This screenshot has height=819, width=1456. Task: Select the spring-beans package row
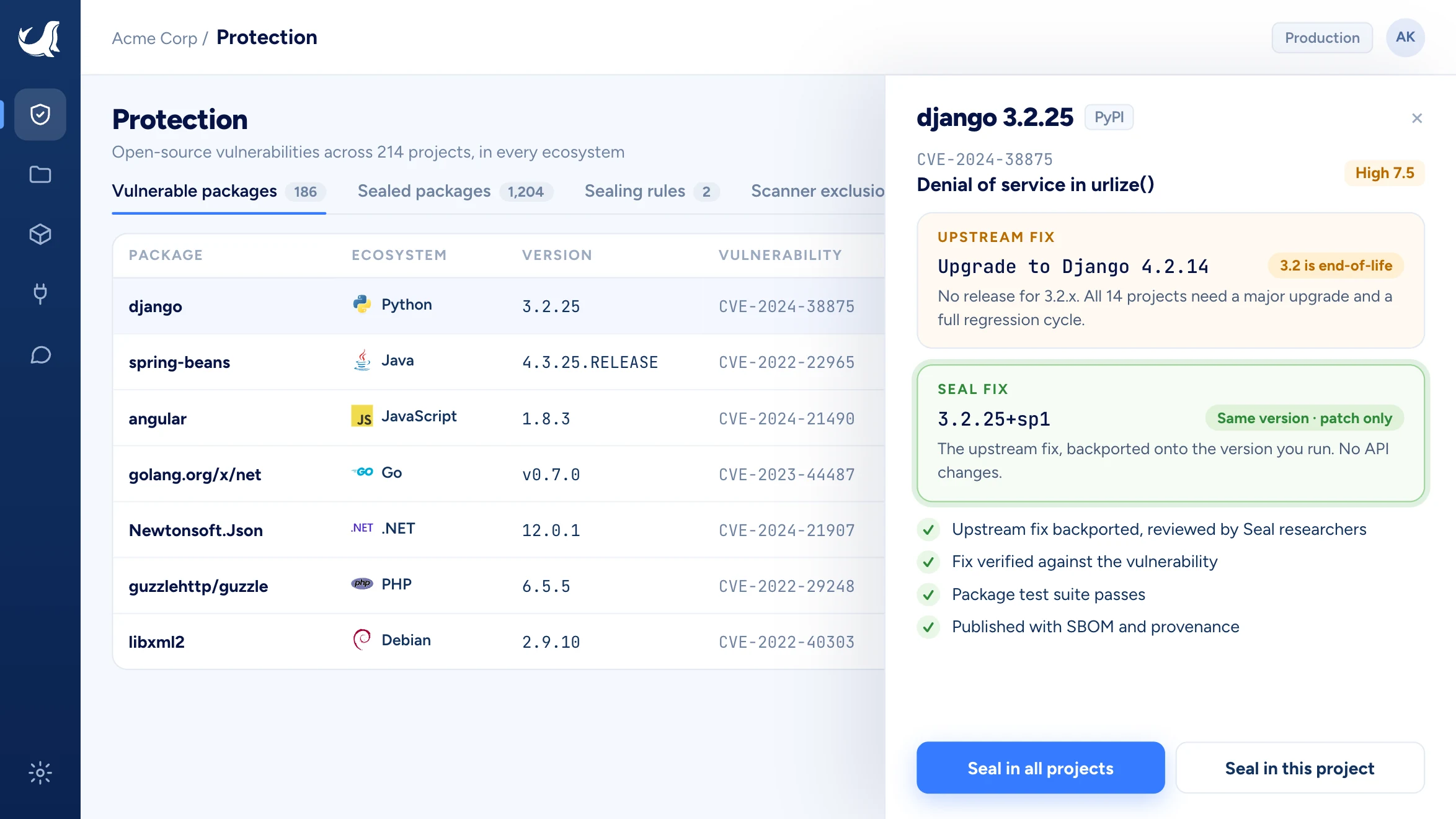click(499, 362)
